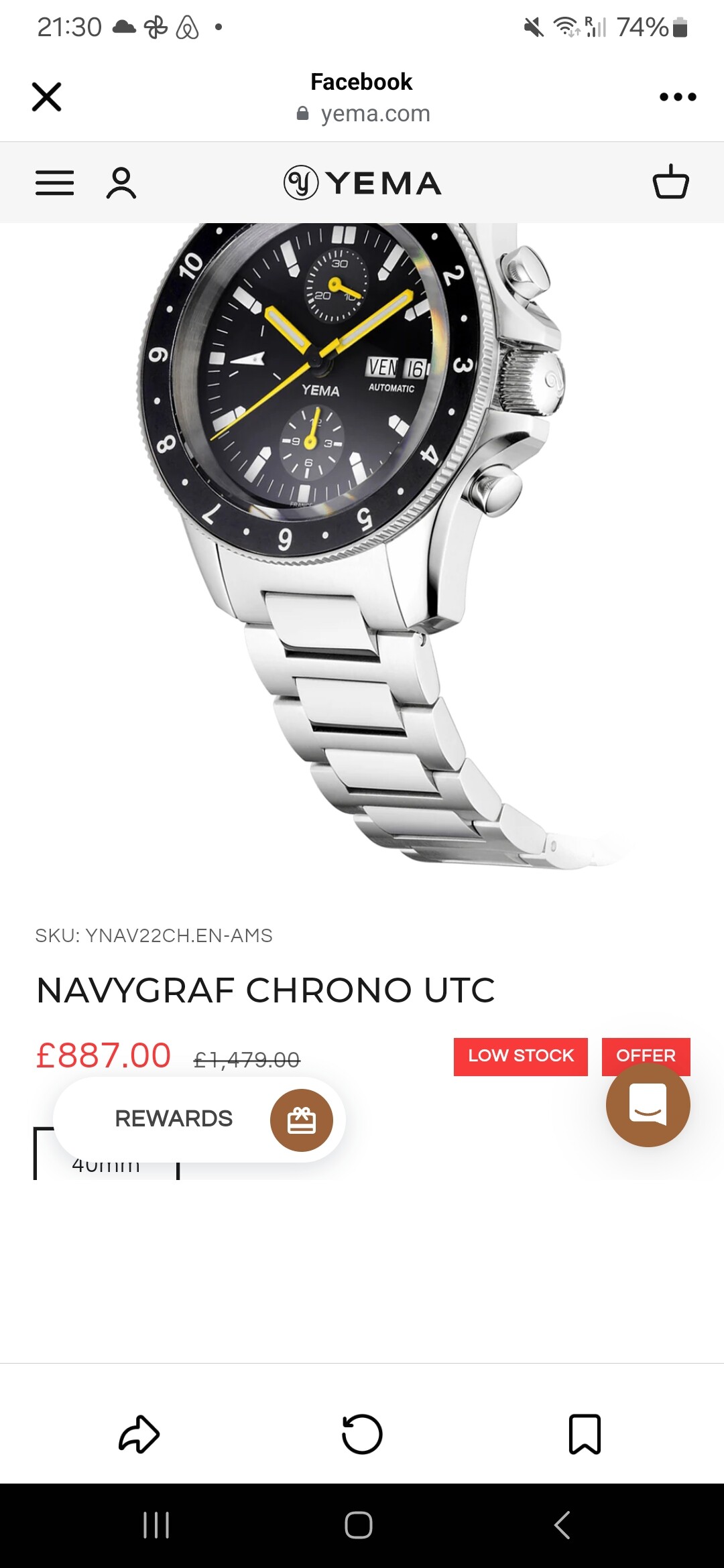Go to Android home screen
The height and width of the screenshot is (1568, 724).
(x=359, y=1525)
